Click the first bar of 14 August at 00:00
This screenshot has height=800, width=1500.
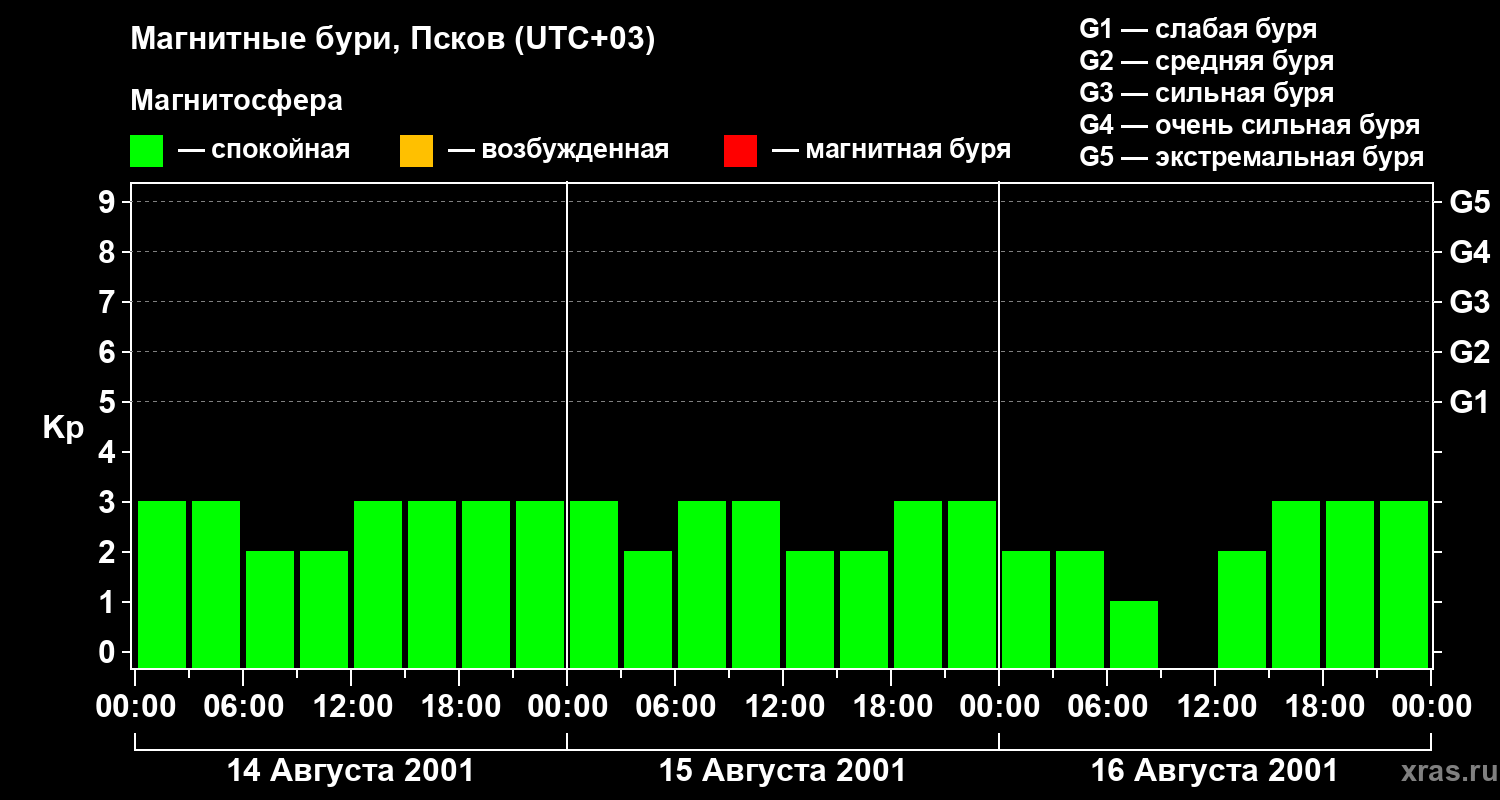[162, 584]
